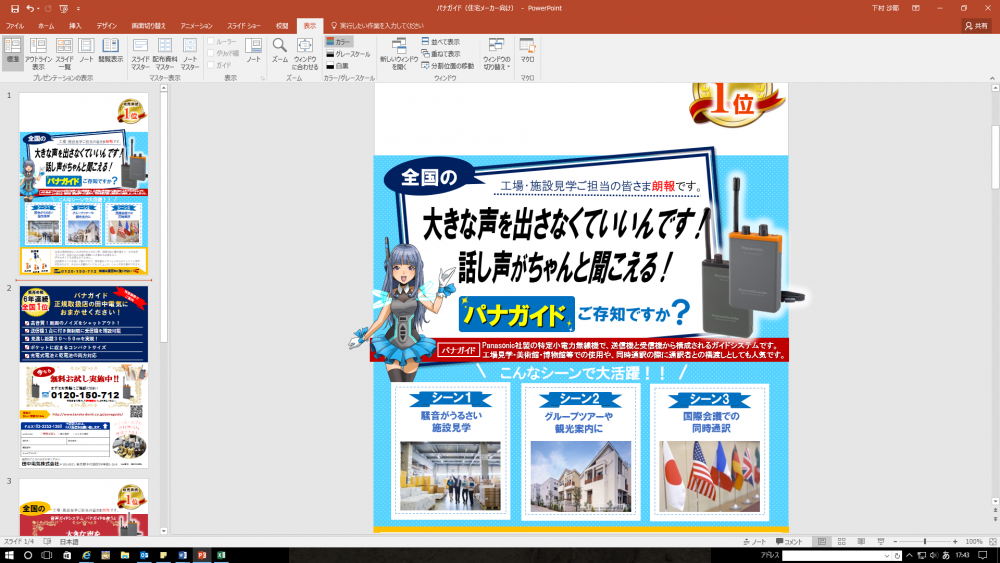Click the zoom slider handle
The width and height of the screenshot is (1000, 563).
click(x=925, y=541)
